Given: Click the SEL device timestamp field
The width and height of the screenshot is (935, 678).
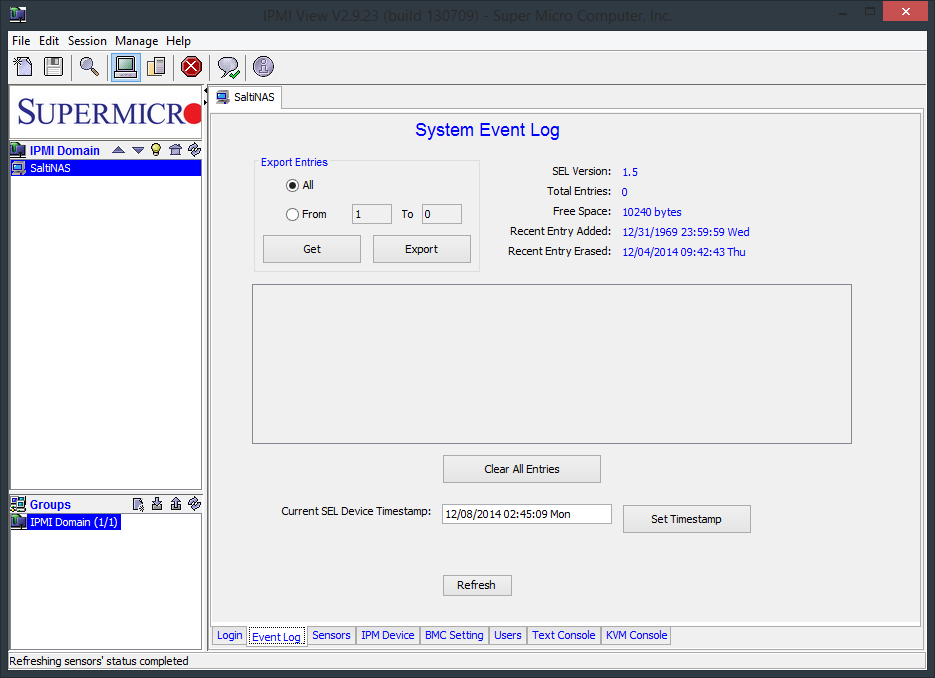Looking at the screenshot, I should [x=527, y=514].
